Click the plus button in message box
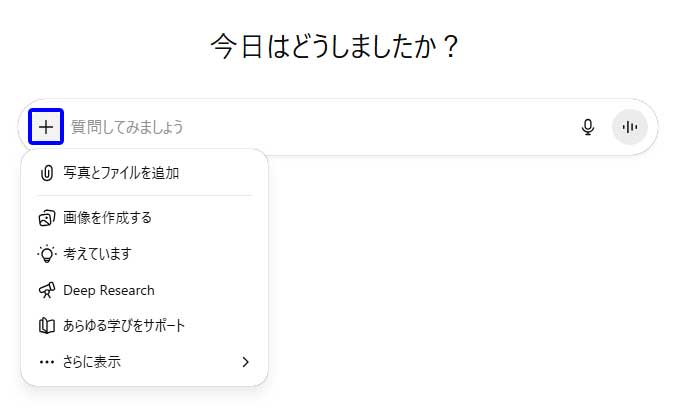The width and height of the screenshot is (674, 411). click(46, 127)
